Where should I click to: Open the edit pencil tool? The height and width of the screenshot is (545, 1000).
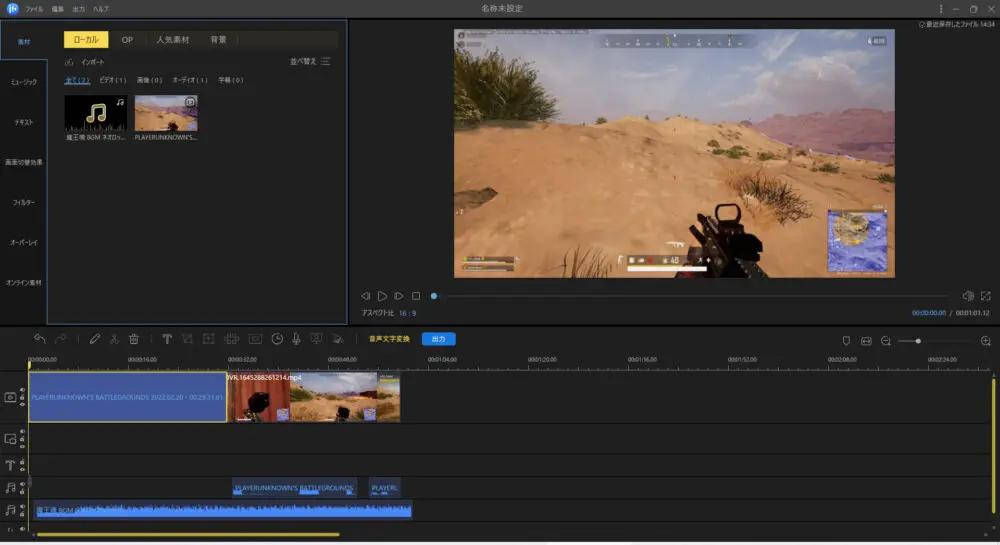coord(94,339)
